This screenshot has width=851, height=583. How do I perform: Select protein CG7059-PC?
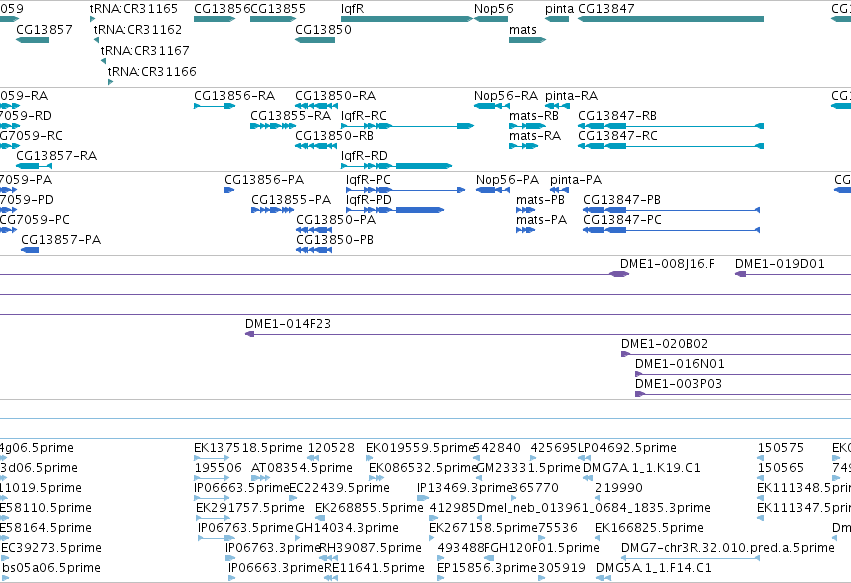coord(8,230)
